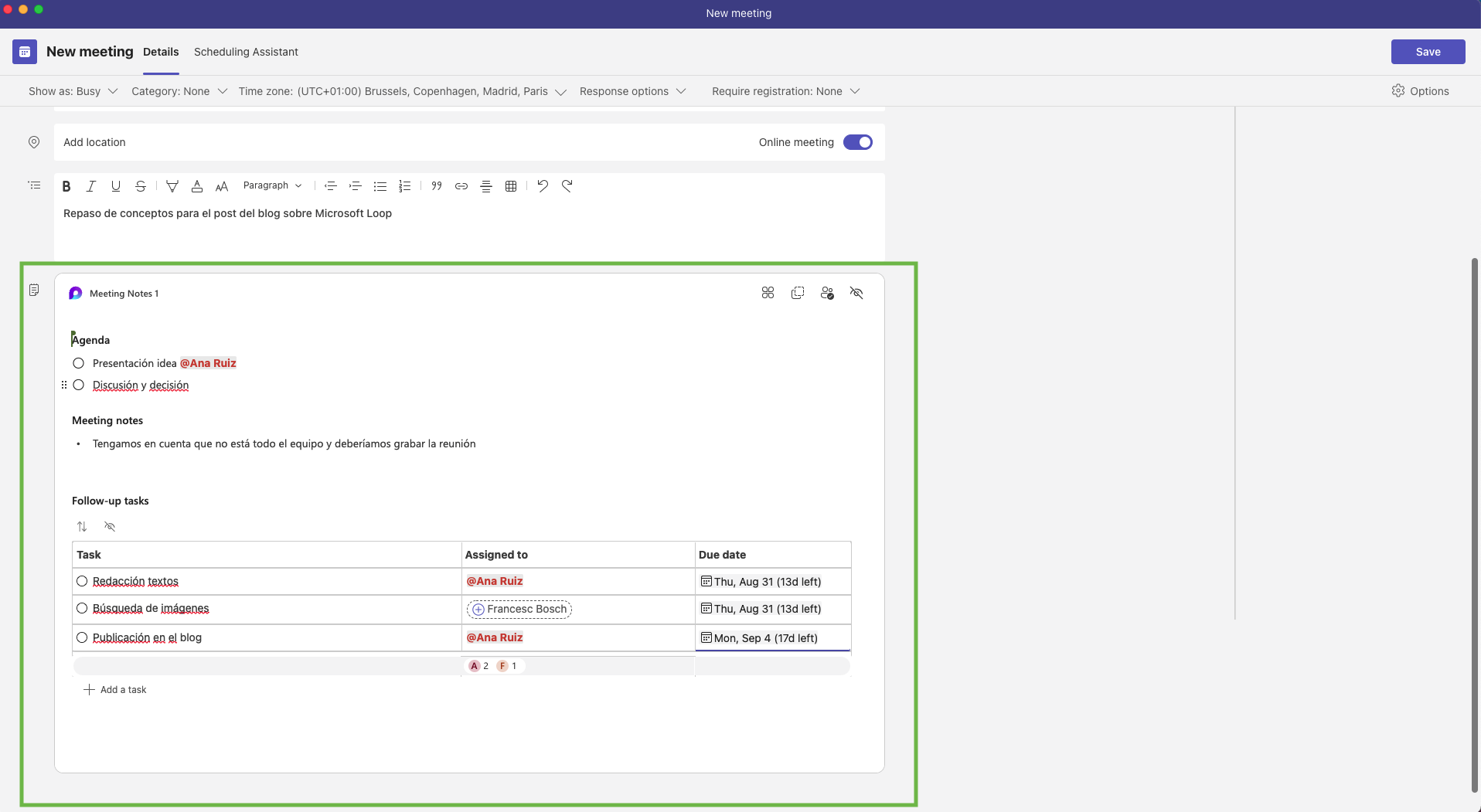Switch to the Scheduling Assistant tab

[x=246, y=52]
